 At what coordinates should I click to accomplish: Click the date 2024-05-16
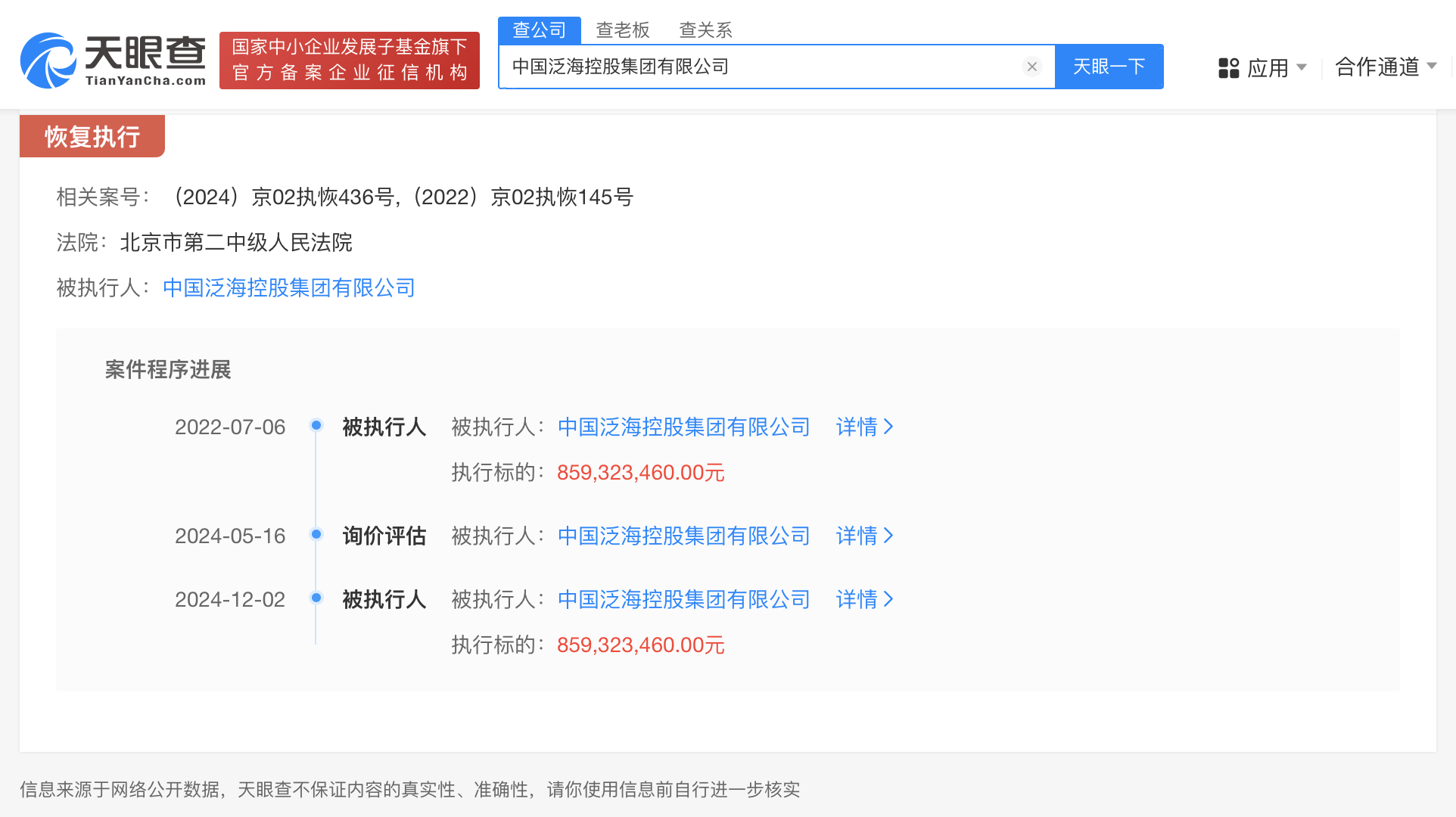pos(230,536)
